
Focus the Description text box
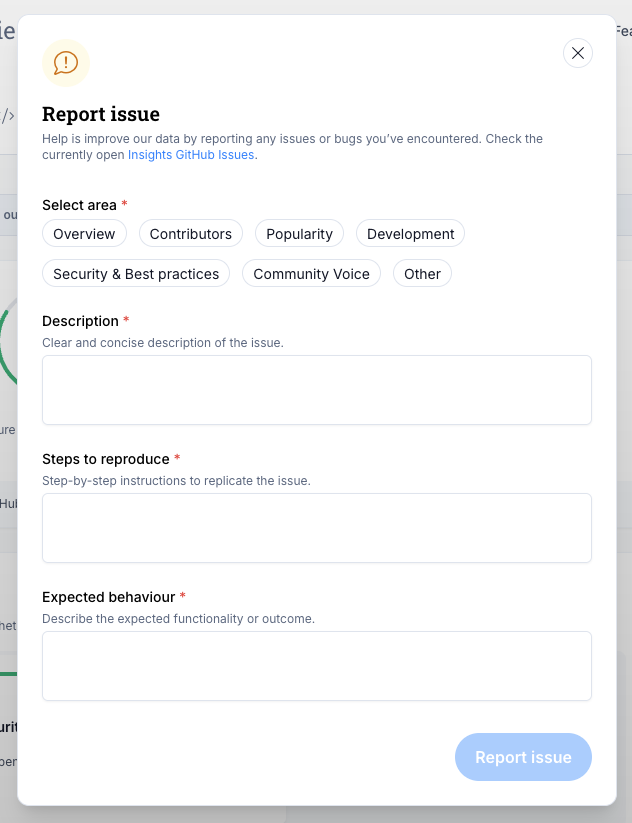317,390
